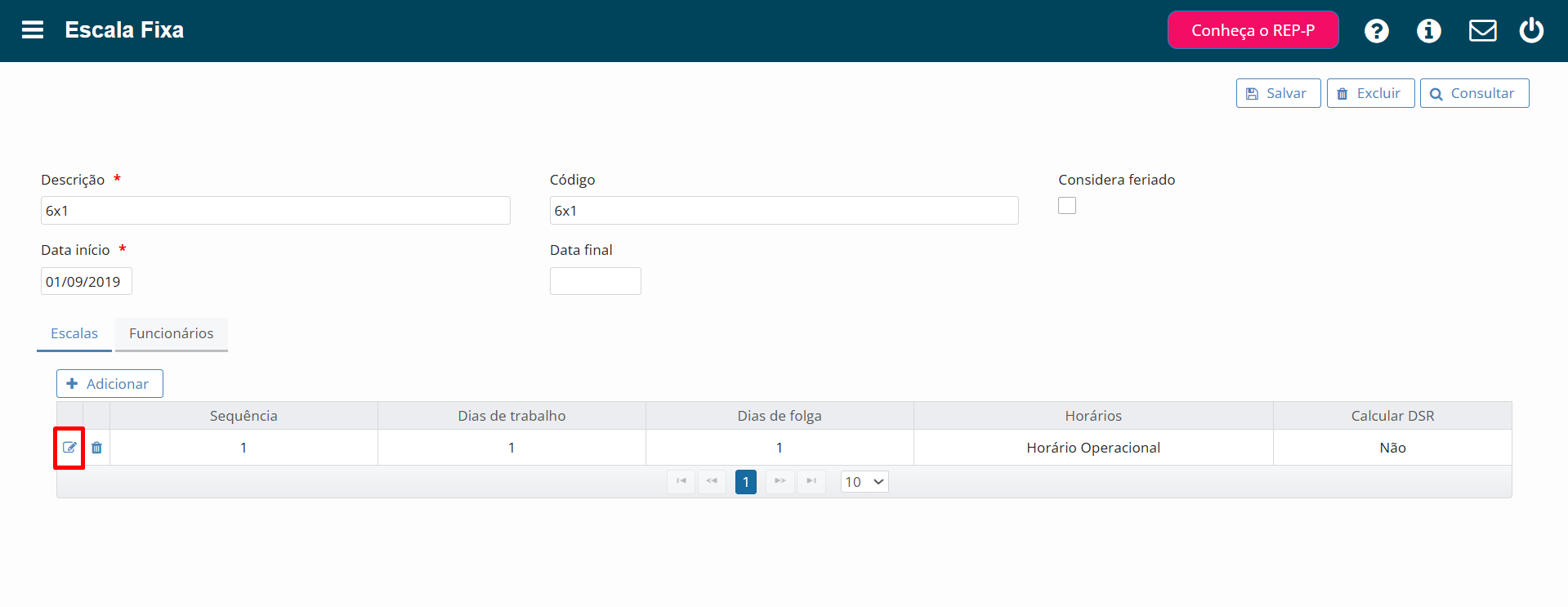Click the Data início date field
1568x607 pixels.
(x=87, y=281)
